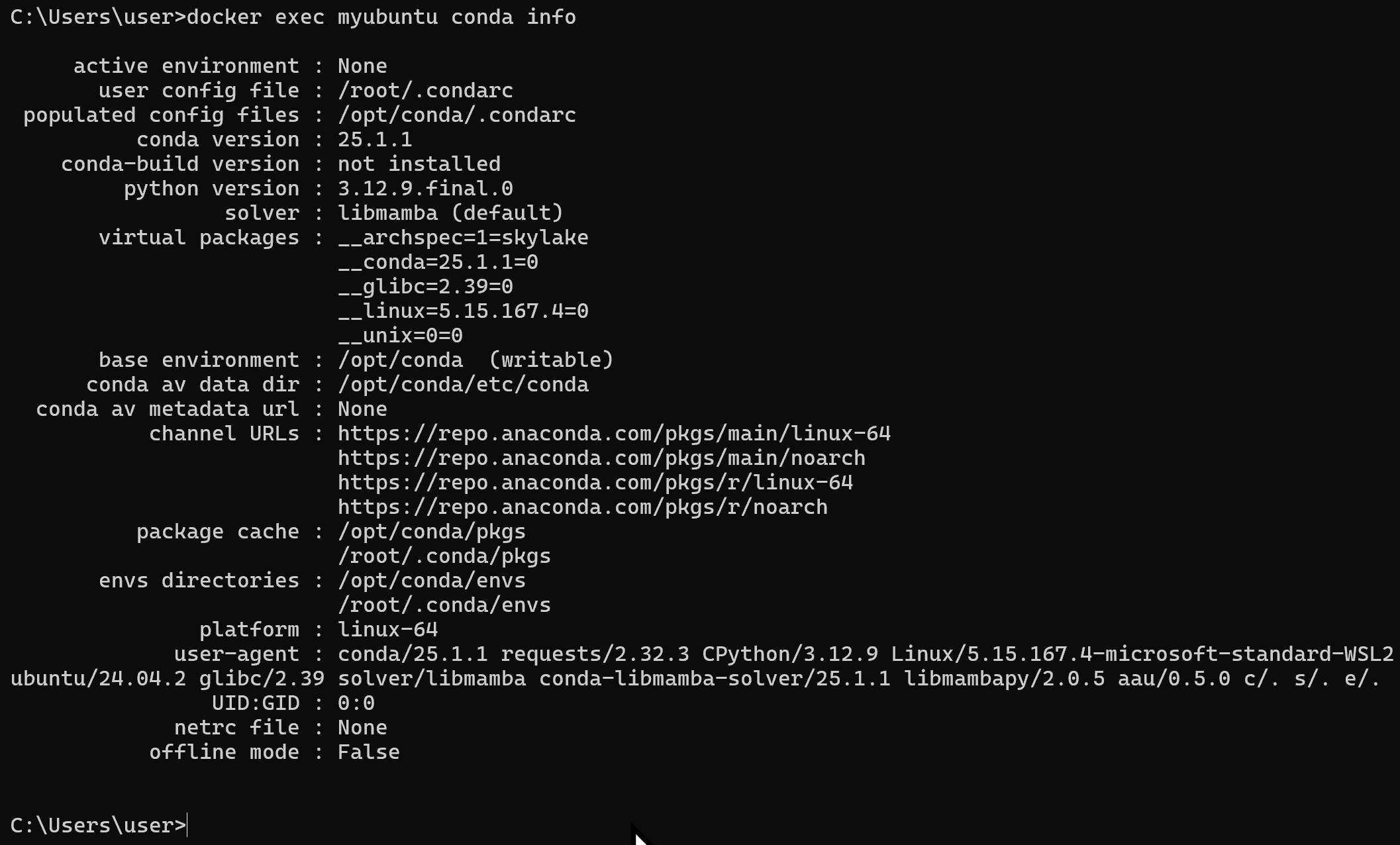Click the platform value linux-64
This screenshot has width=1400, height=845.
[x=387, y=630]
